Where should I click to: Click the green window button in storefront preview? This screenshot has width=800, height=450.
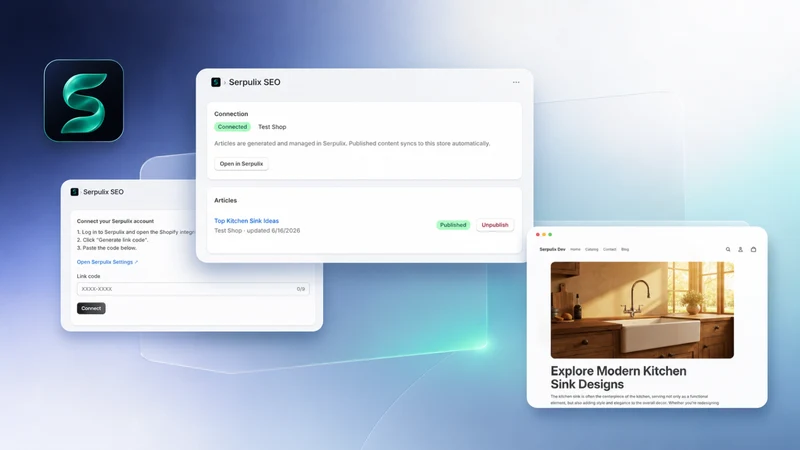click(550, 235)
